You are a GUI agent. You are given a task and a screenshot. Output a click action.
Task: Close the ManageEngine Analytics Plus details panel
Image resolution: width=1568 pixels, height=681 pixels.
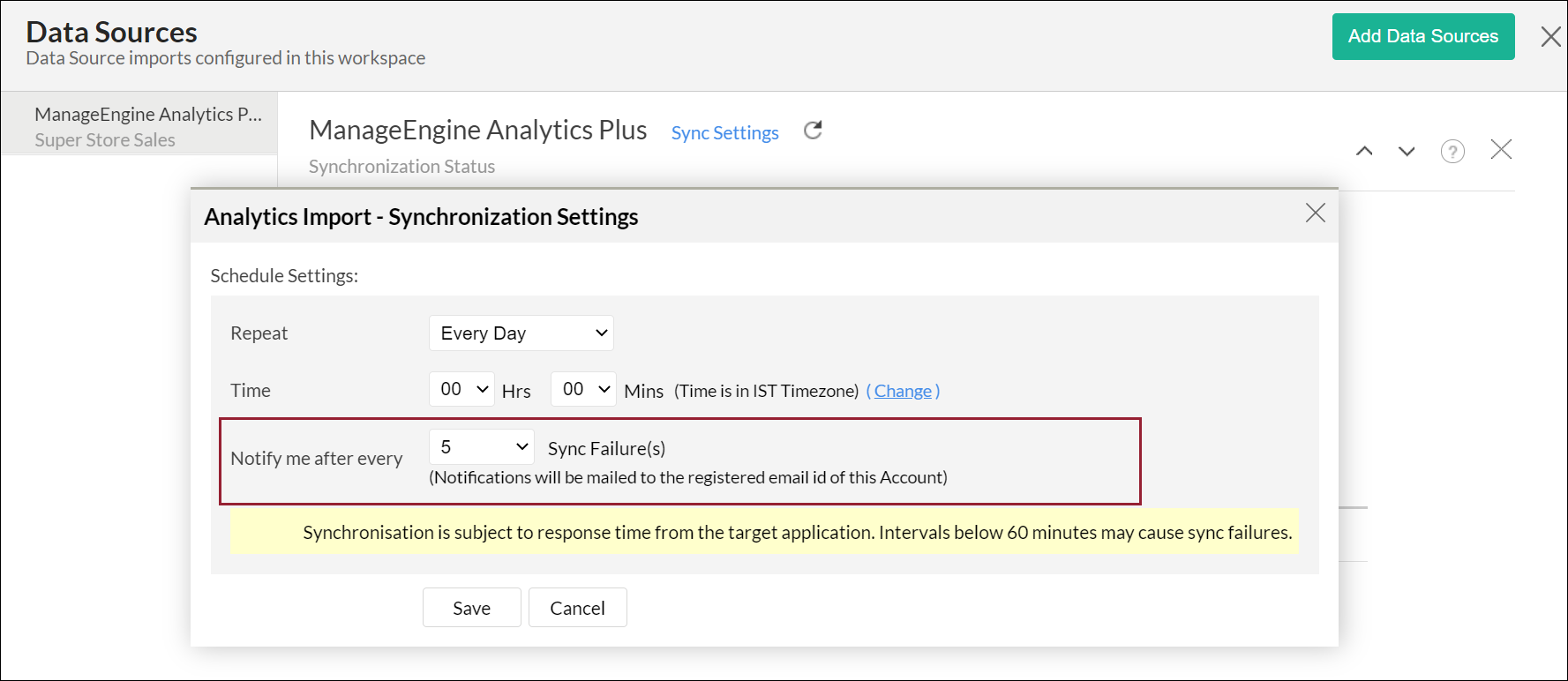coord(1501,150)
